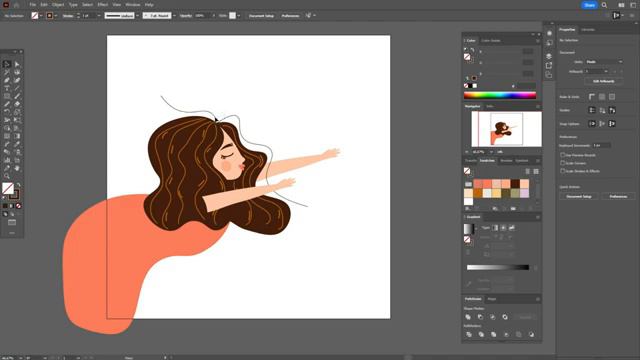Enable the Use Preview Bounds checkbox
Screen dimensions: 640x360
click(562, 155)
